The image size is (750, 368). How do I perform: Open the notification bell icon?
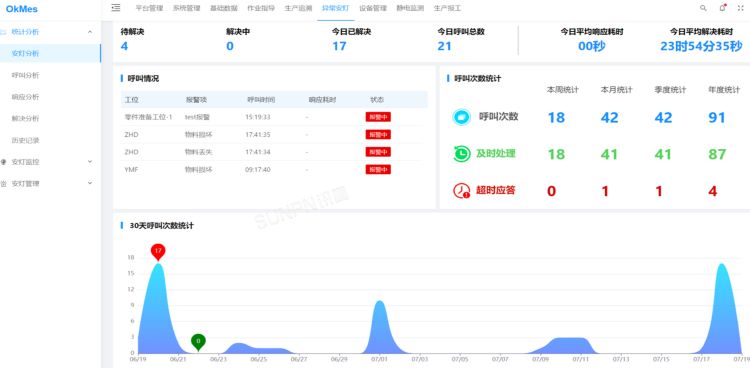coord(723,8)
